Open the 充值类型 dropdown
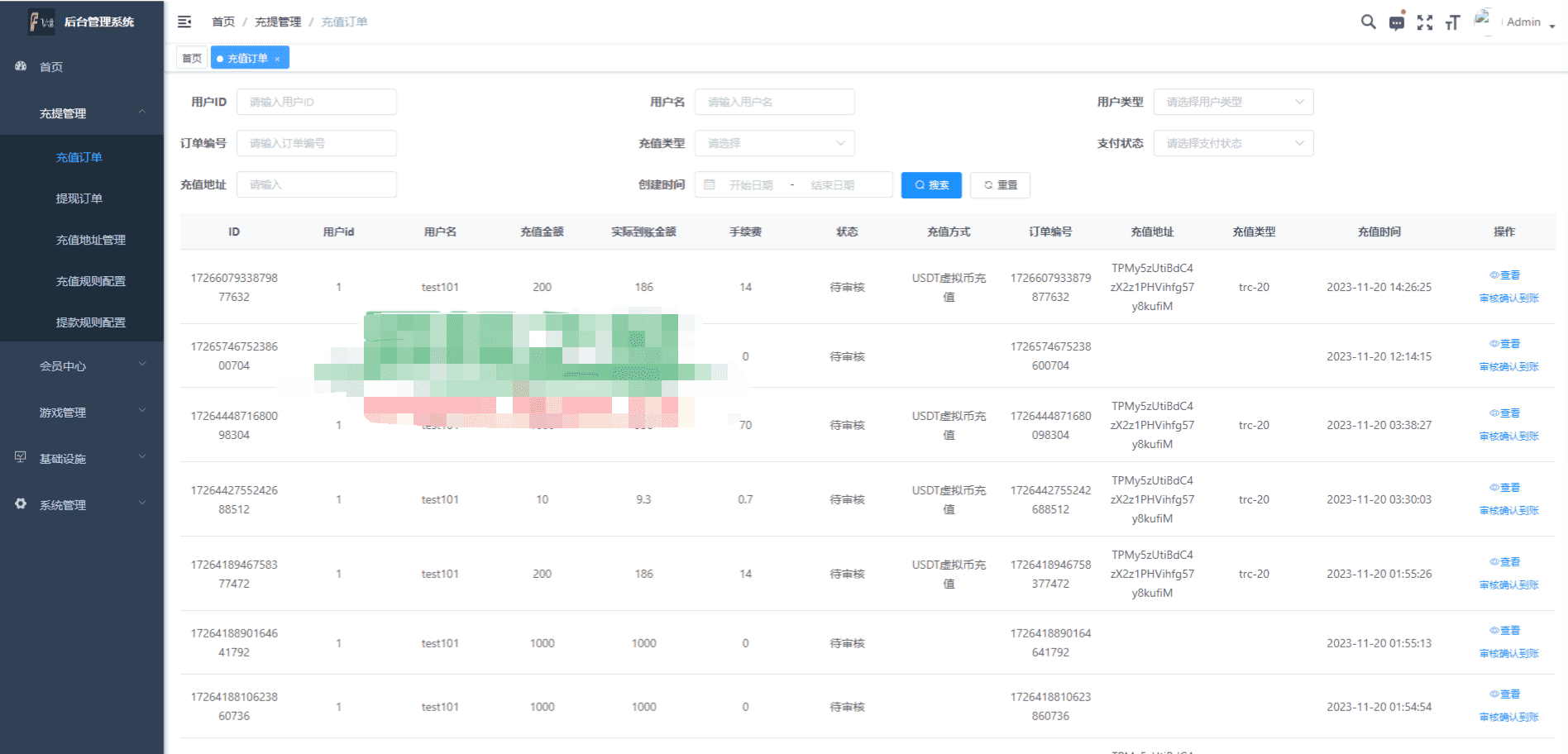Screen dimensions: 1568x754 pyautogui.click(x=774, y=143)
